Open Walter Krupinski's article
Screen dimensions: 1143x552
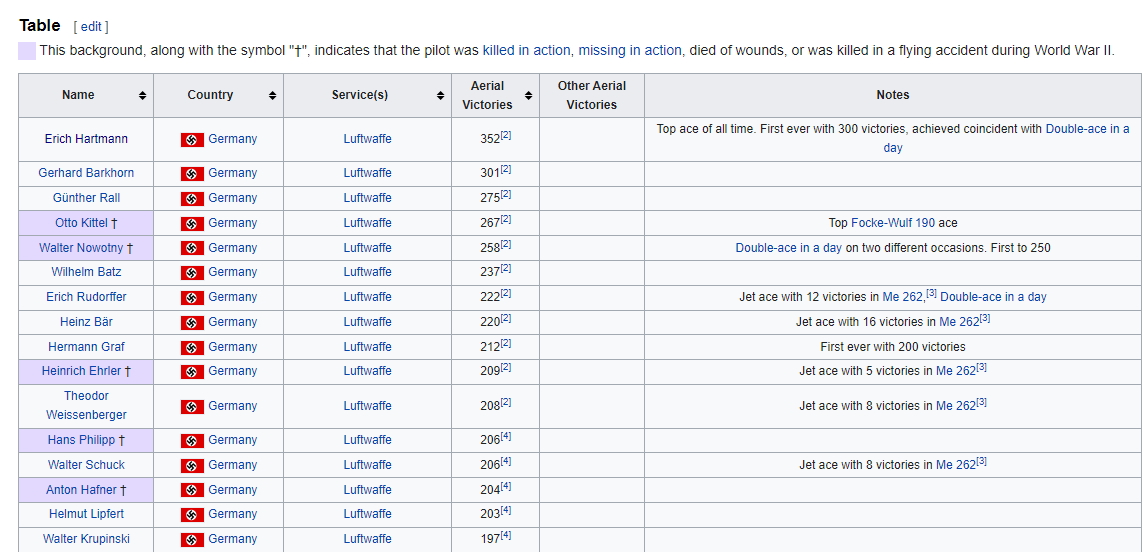[86, 539]
